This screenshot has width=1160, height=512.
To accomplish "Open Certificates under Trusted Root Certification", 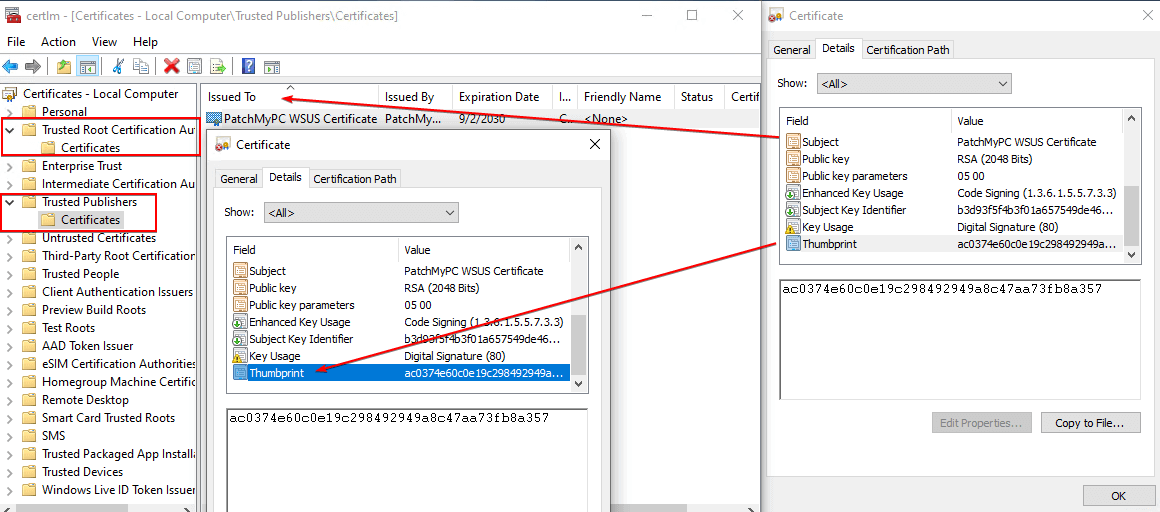I will [90, 148].
